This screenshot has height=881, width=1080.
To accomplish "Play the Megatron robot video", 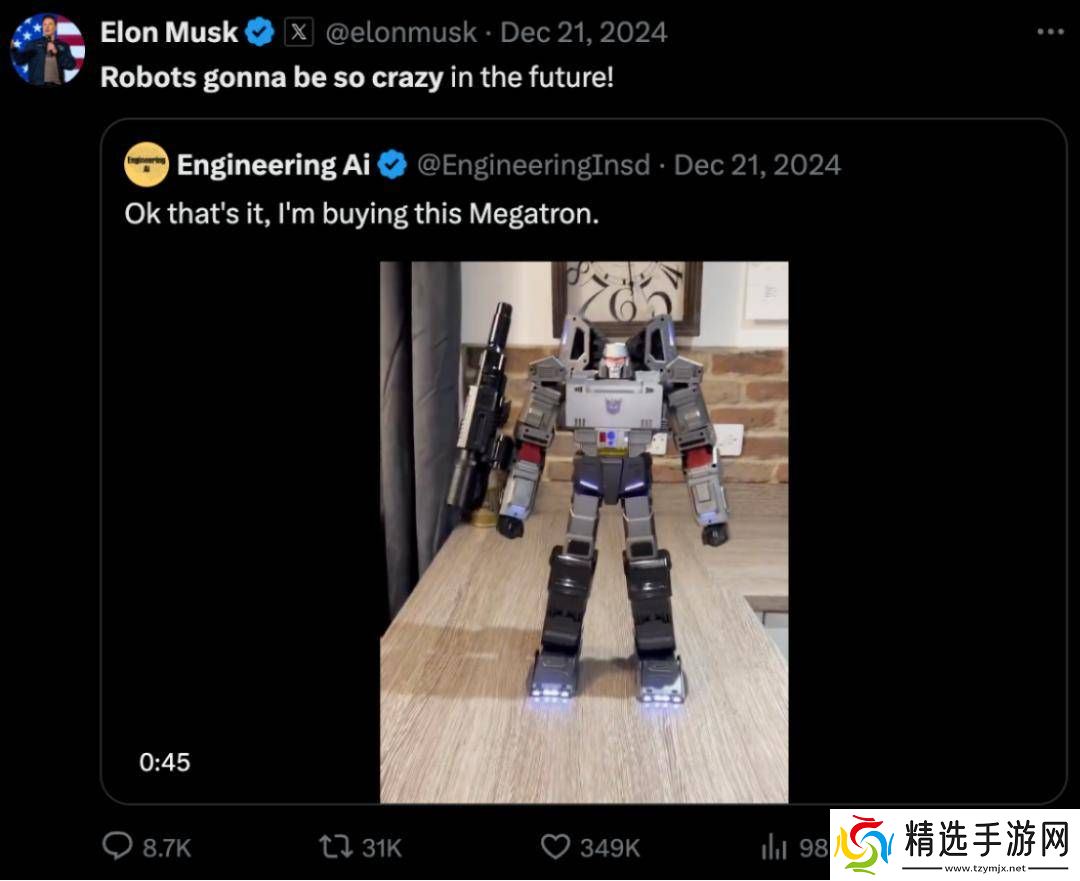I will point(584,530).
